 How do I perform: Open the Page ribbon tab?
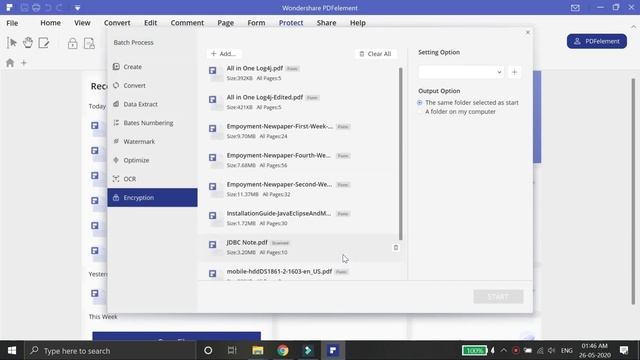pos(225,23)
